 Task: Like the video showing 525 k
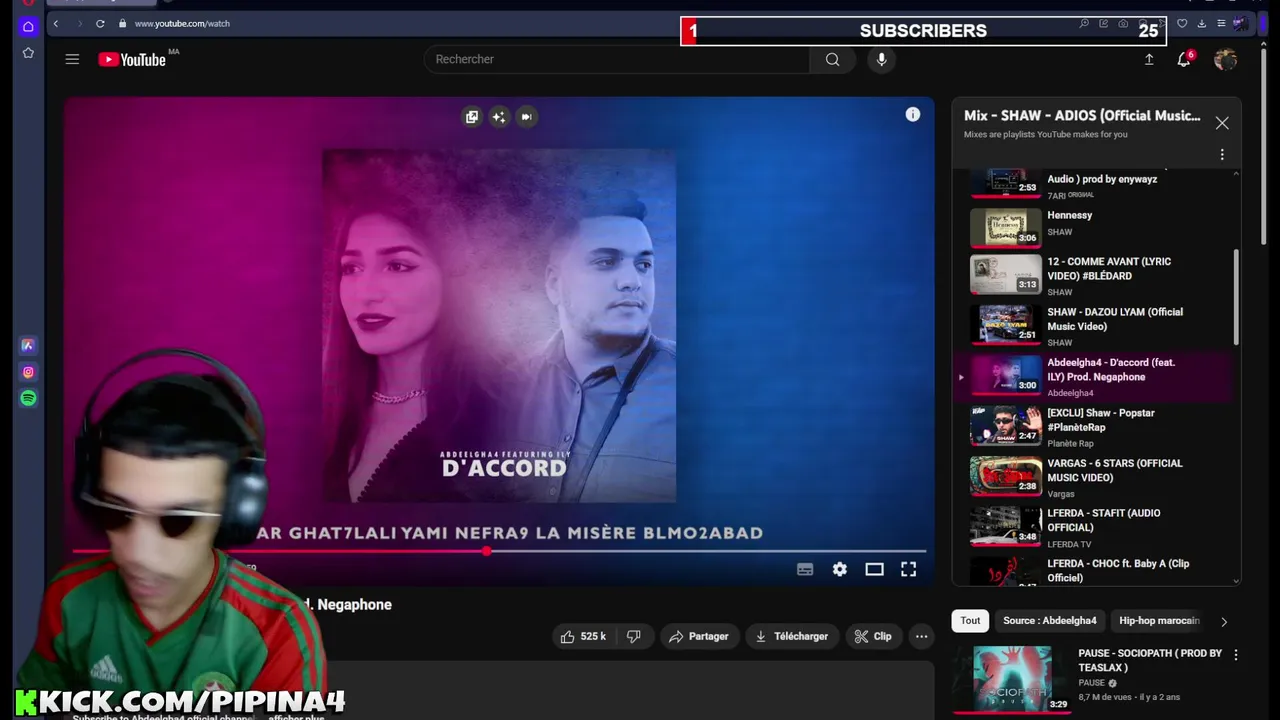pos(584,636)
